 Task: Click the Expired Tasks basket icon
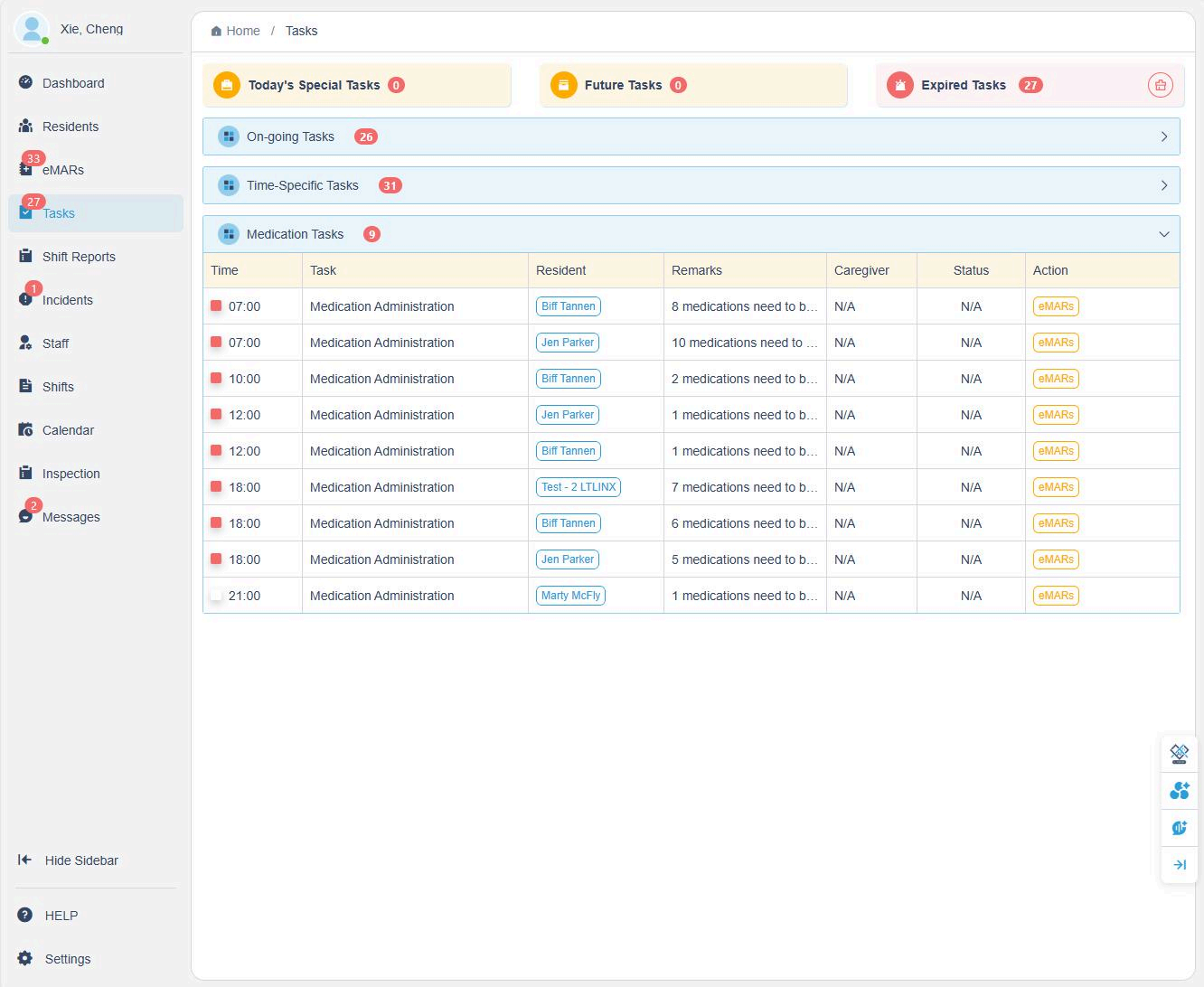pyautogui.click(x=1160, y=85)
